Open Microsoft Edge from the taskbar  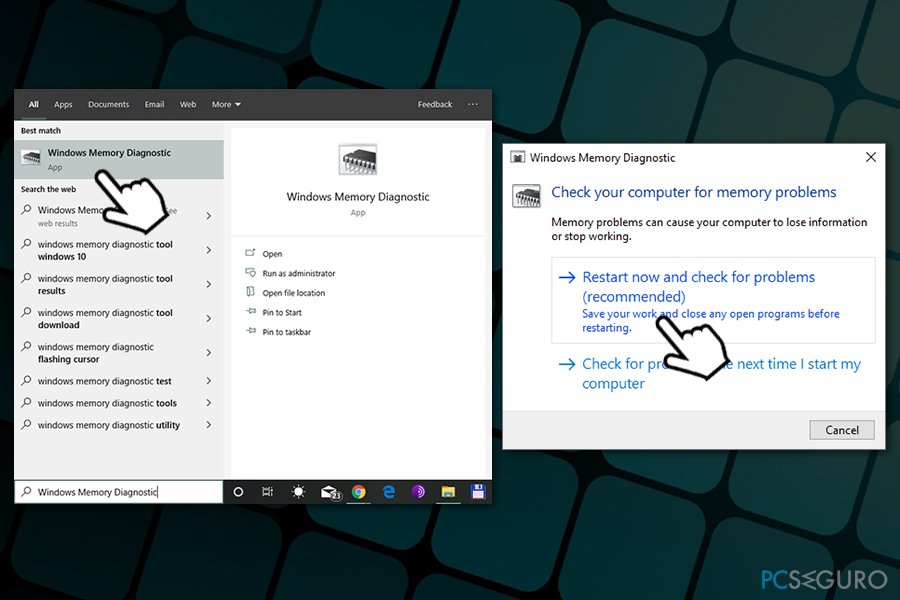point(388,491)
